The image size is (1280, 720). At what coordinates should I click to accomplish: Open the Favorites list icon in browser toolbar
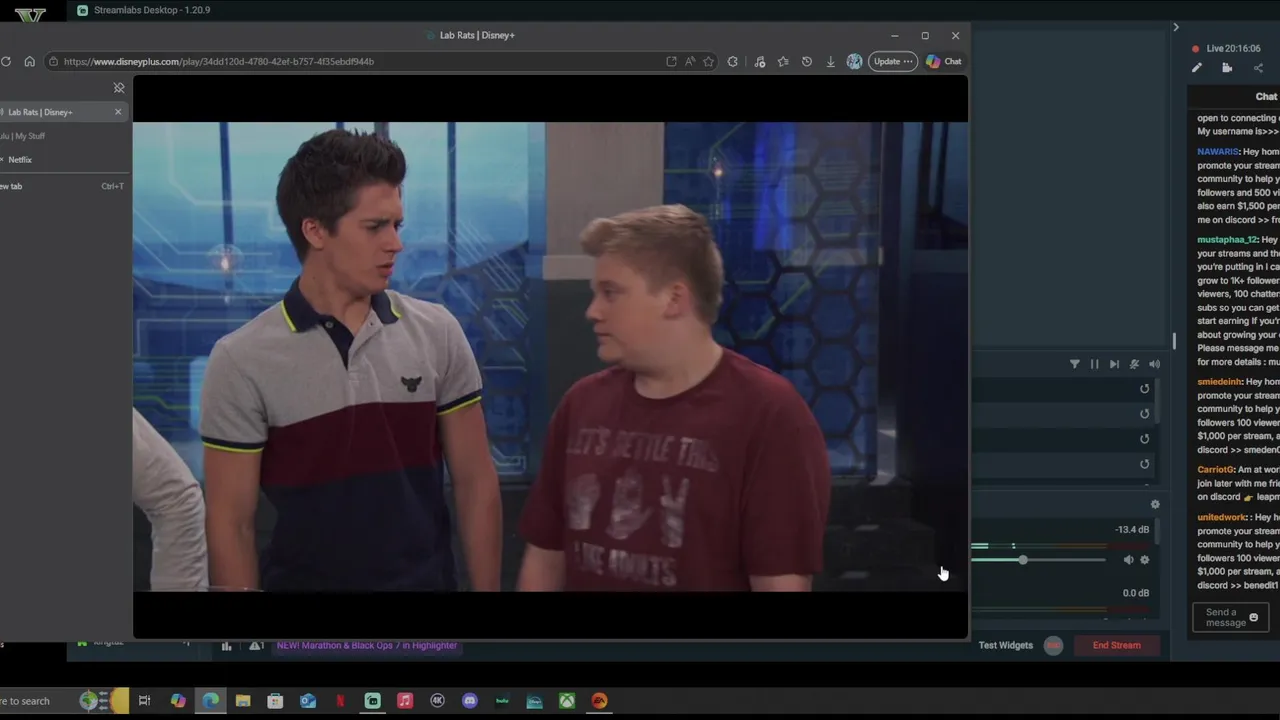783,61
